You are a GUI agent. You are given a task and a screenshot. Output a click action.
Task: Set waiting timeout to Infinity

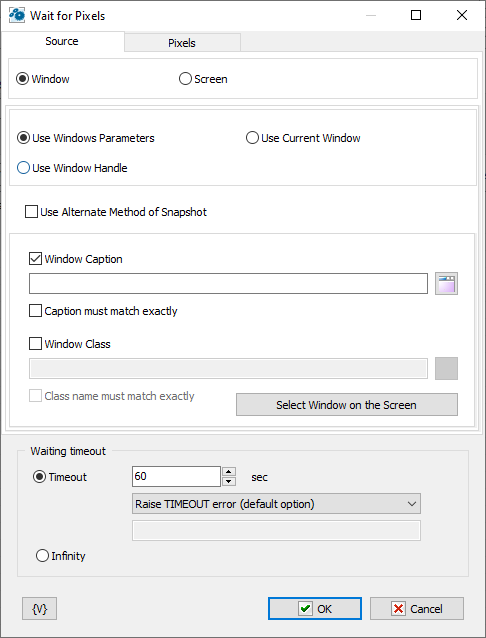click(42, 555)
